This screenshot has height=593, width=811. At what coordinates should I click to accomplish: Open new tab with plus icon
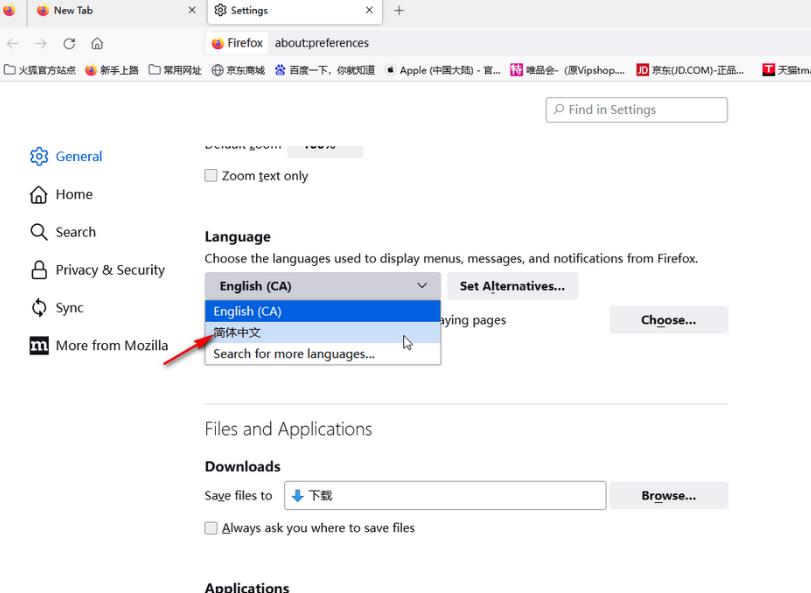point(399,10)
